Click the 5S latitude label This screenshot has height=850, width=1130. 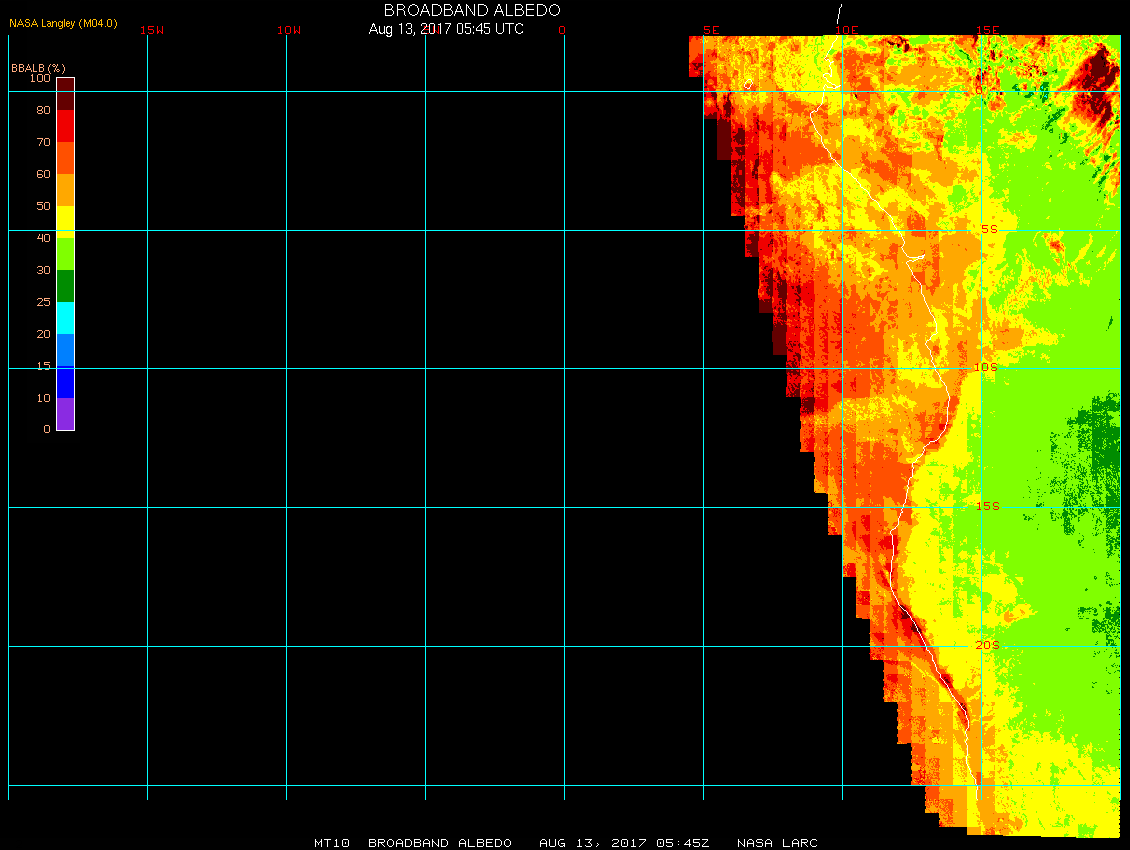[x=988, y=229]
